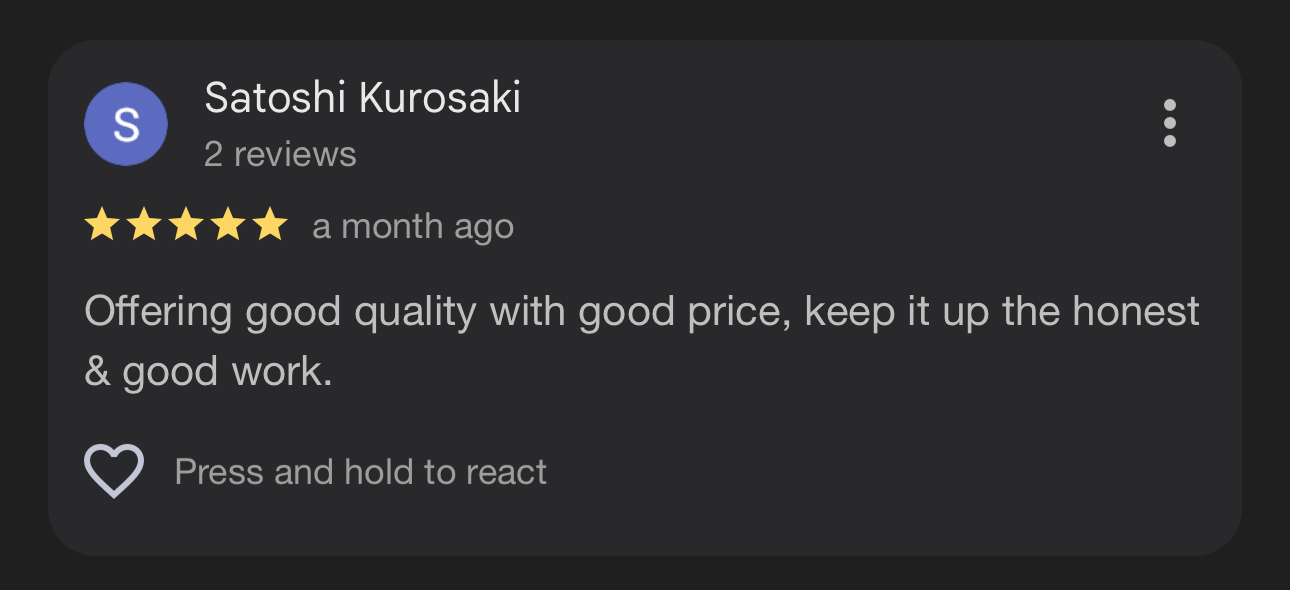The height and width of the screenshot is (590, 1290).
Task: Click the "& good work." text line
Action: click(208, 372)
